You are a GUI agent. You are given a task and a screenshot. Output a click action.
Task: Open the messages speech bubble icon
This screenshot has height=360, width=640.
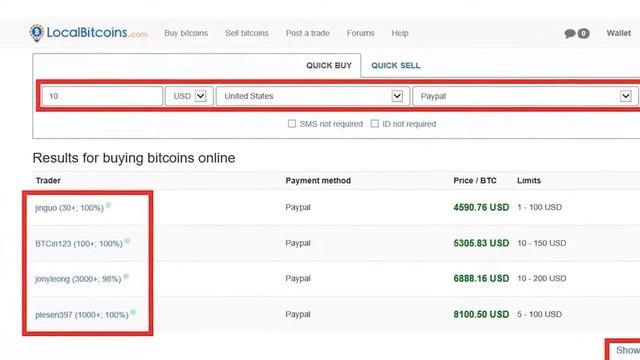[x=570, y=33]
